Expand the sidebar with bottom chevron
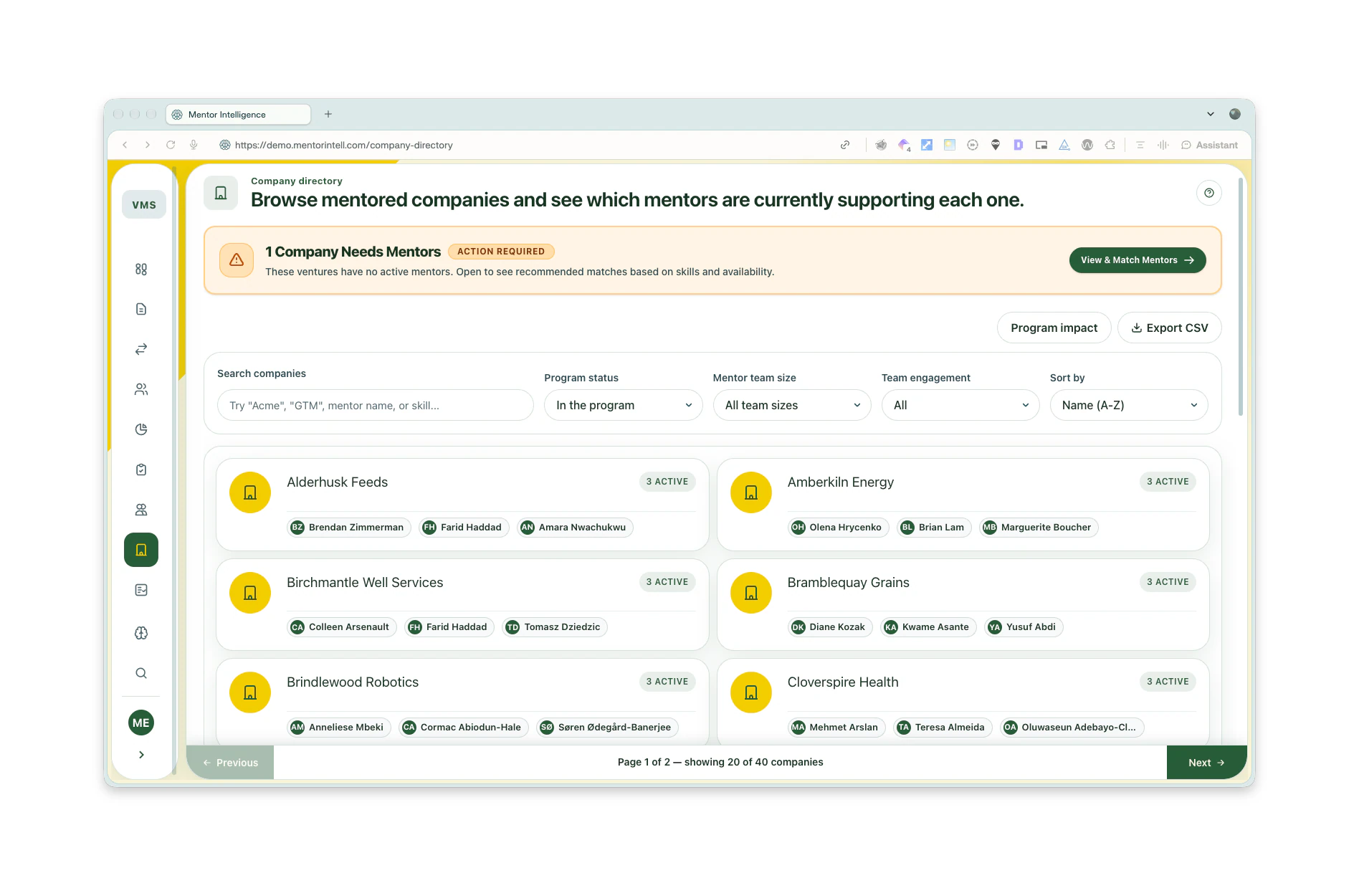The image size is (1359, 896). pyautogui.click(x=141, y=755)
